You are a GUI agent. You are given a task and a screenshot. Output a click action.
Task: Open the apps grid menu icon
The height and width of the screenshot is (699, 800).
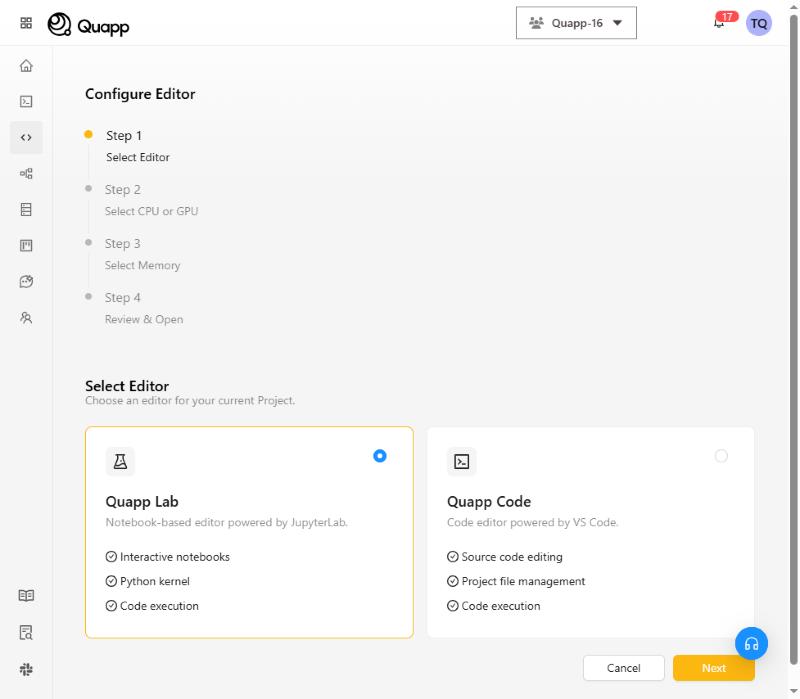click(x=26, y=23)
